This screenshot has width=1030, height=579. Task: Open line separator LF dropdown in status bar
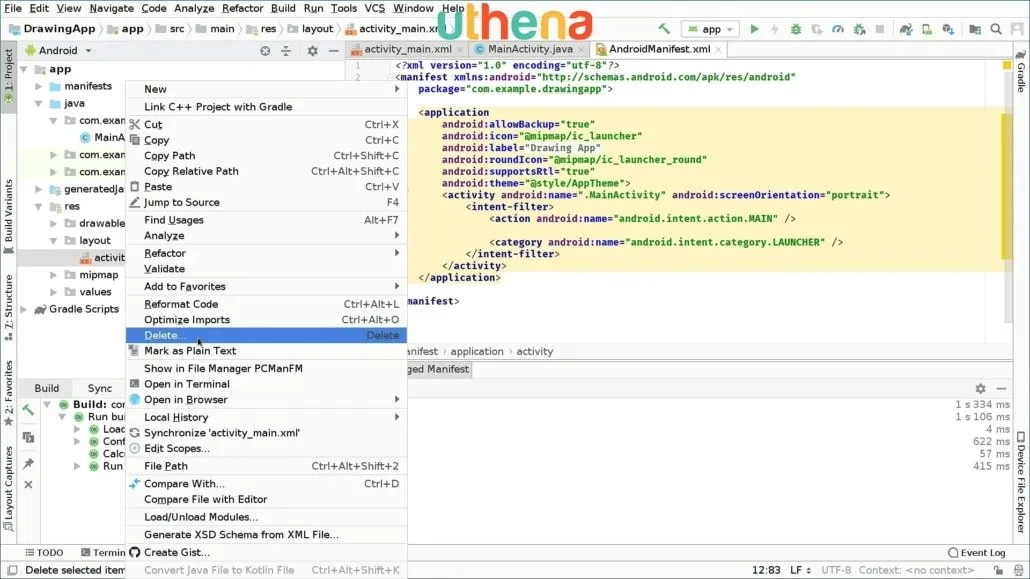800,570
